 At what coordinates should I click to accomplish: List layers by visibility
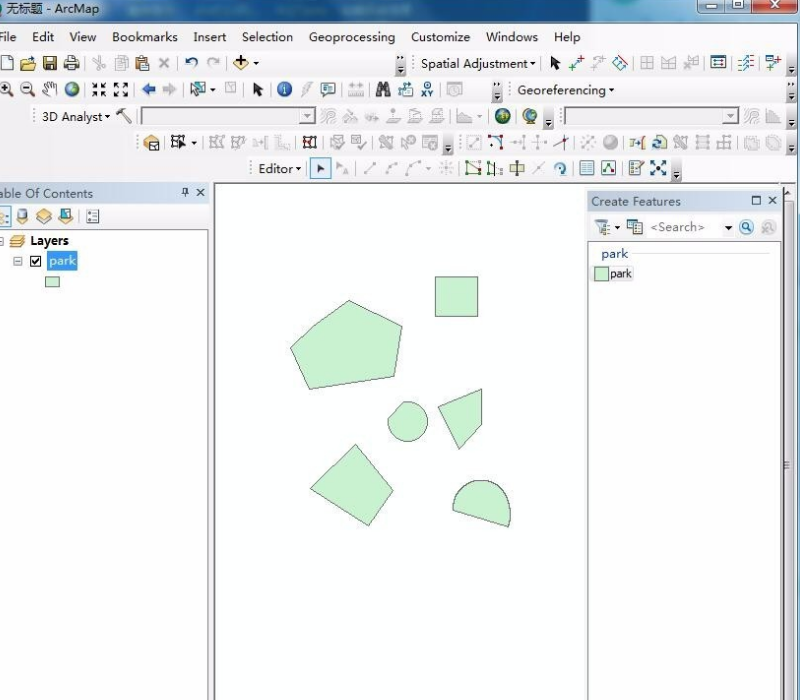click(44, 216)
